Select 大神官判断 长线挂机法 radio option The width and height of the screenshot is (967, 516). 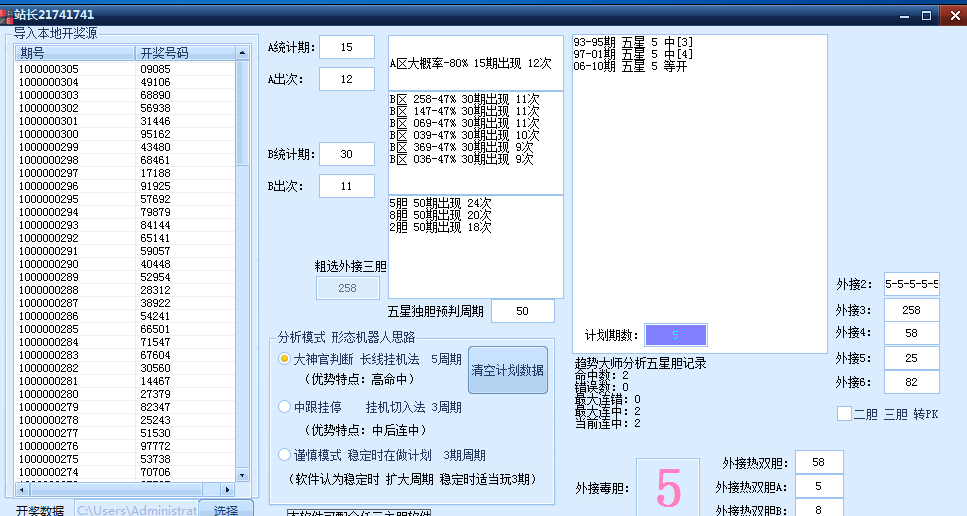284,359
